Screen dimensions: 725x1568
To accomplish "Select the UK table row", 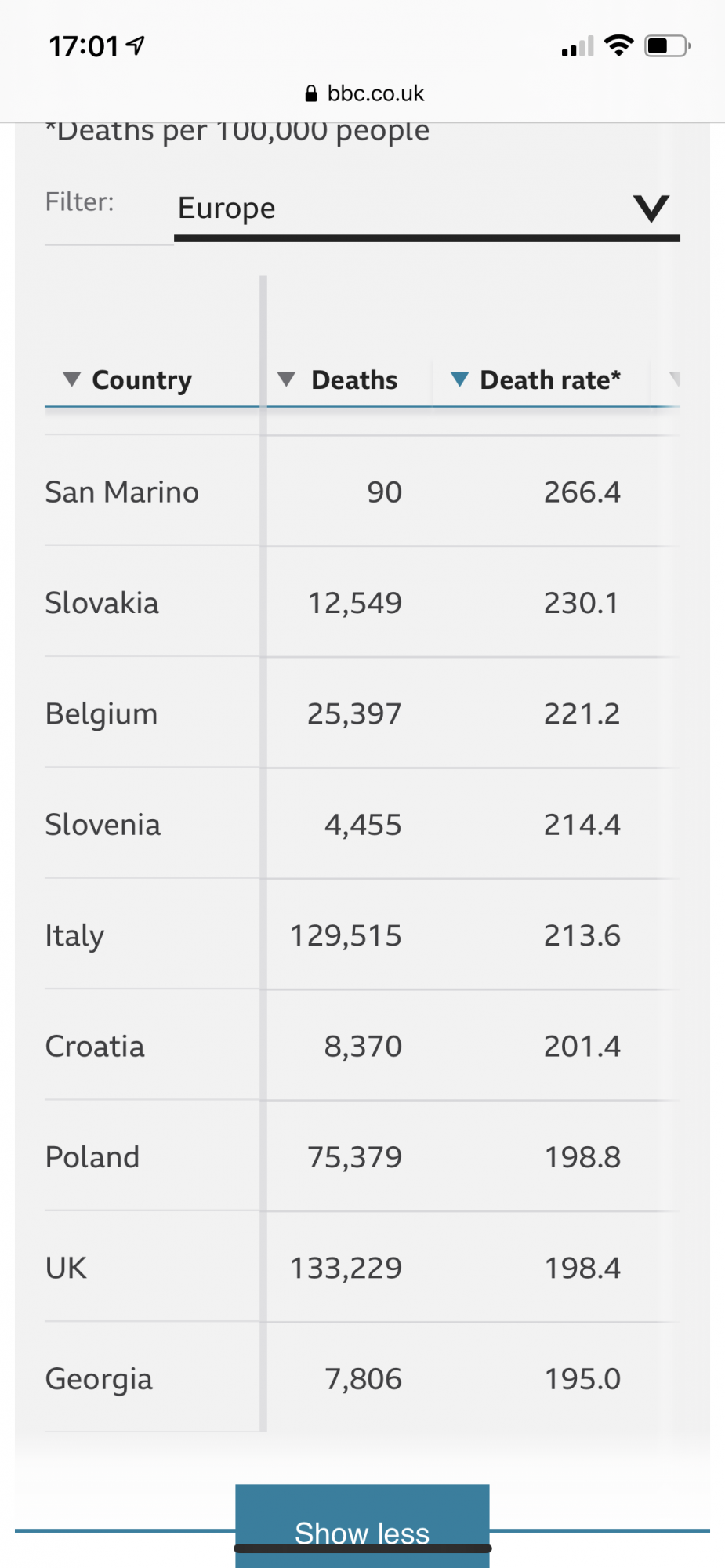I will [362, 1267].
